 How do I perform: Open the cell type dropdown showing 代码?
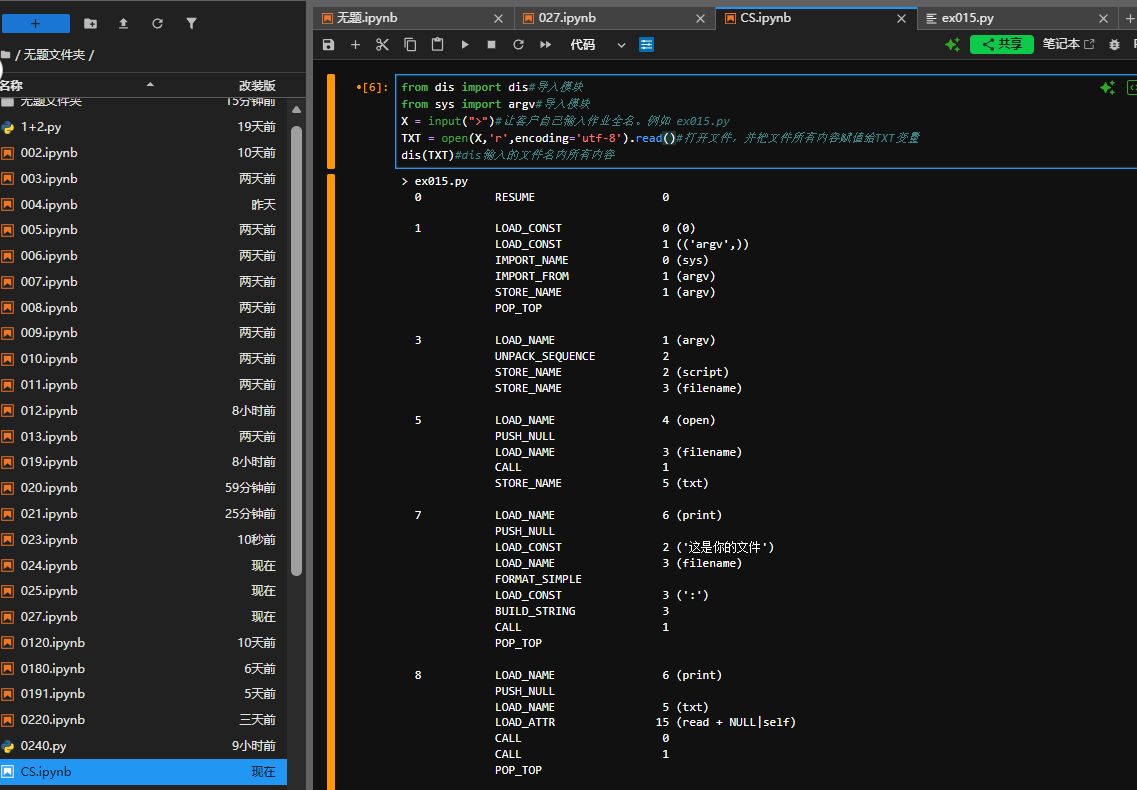click(x=597, y=45)
